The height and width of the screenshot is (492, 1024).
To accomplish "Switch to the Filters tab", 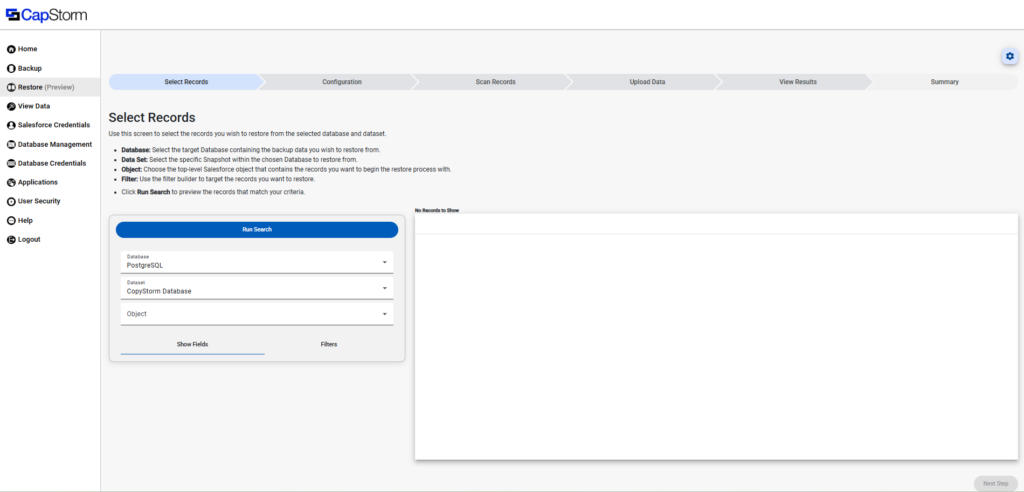I will pos(329,344).
